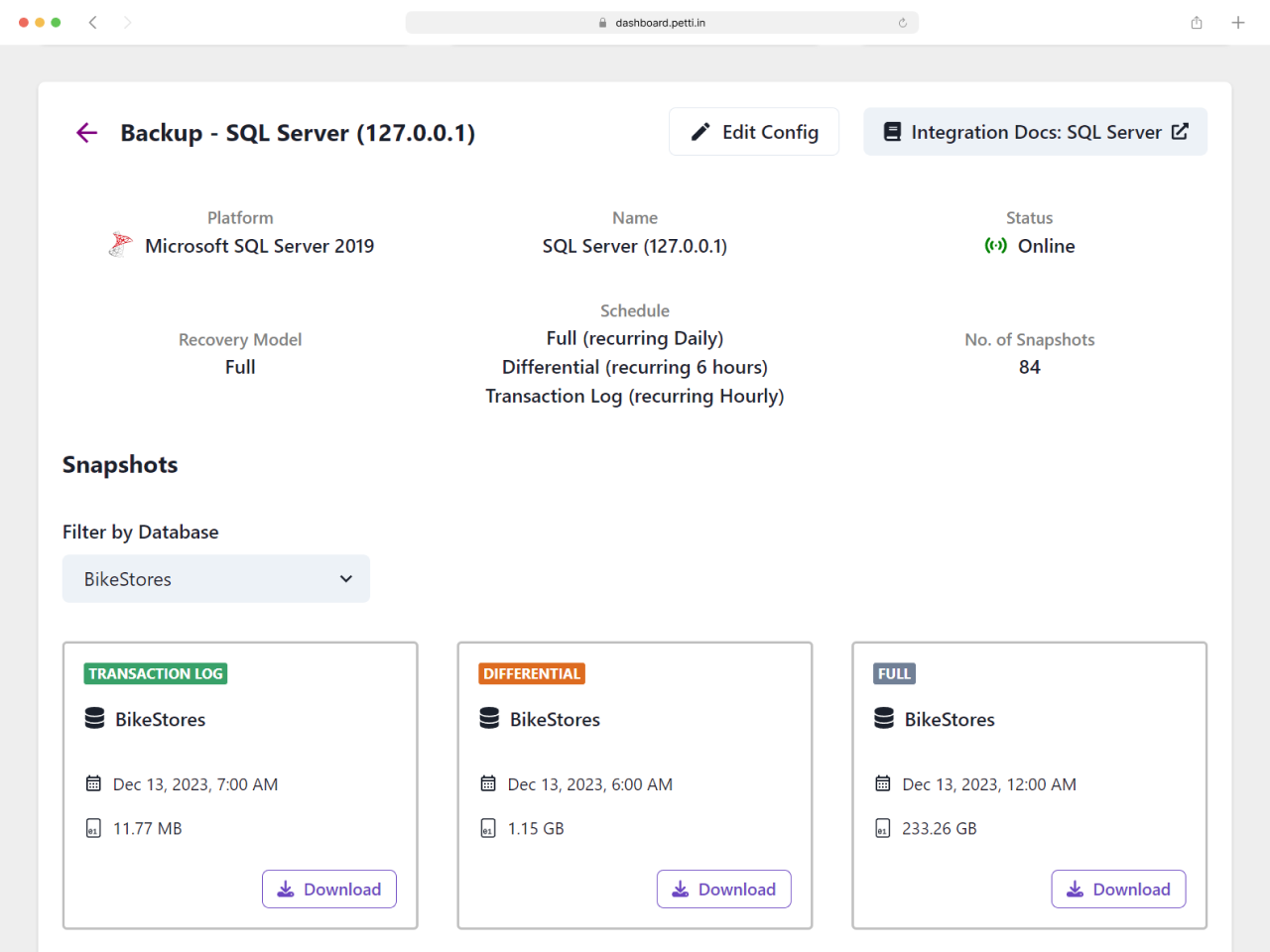This screenshot has height=952, width=1270.
Task: Click the 'Snapshots' section heading
Action: (120, 465)
